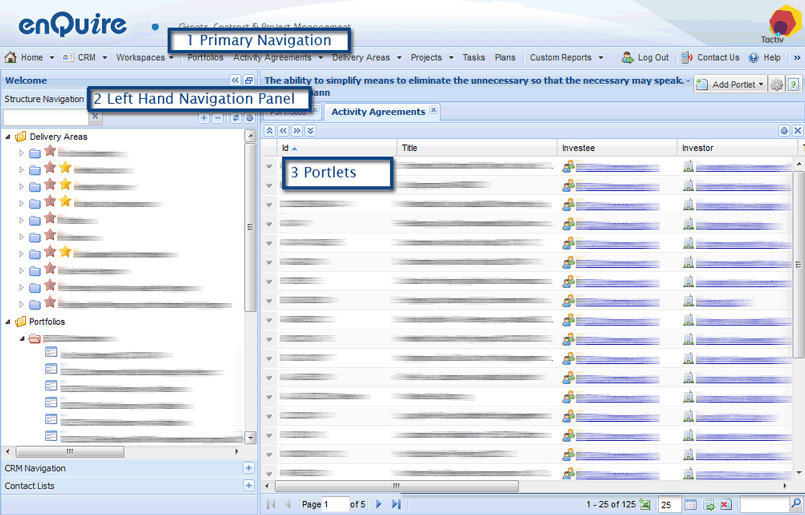805x515 pixels.
Task: Jump to last page in pager
Action: [x=396, y=505]
